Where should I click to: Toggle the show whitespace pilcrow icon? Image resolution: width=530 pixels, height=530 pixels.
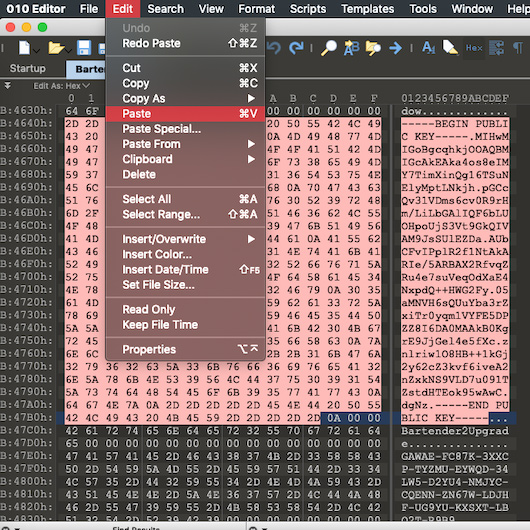[517, 48]
